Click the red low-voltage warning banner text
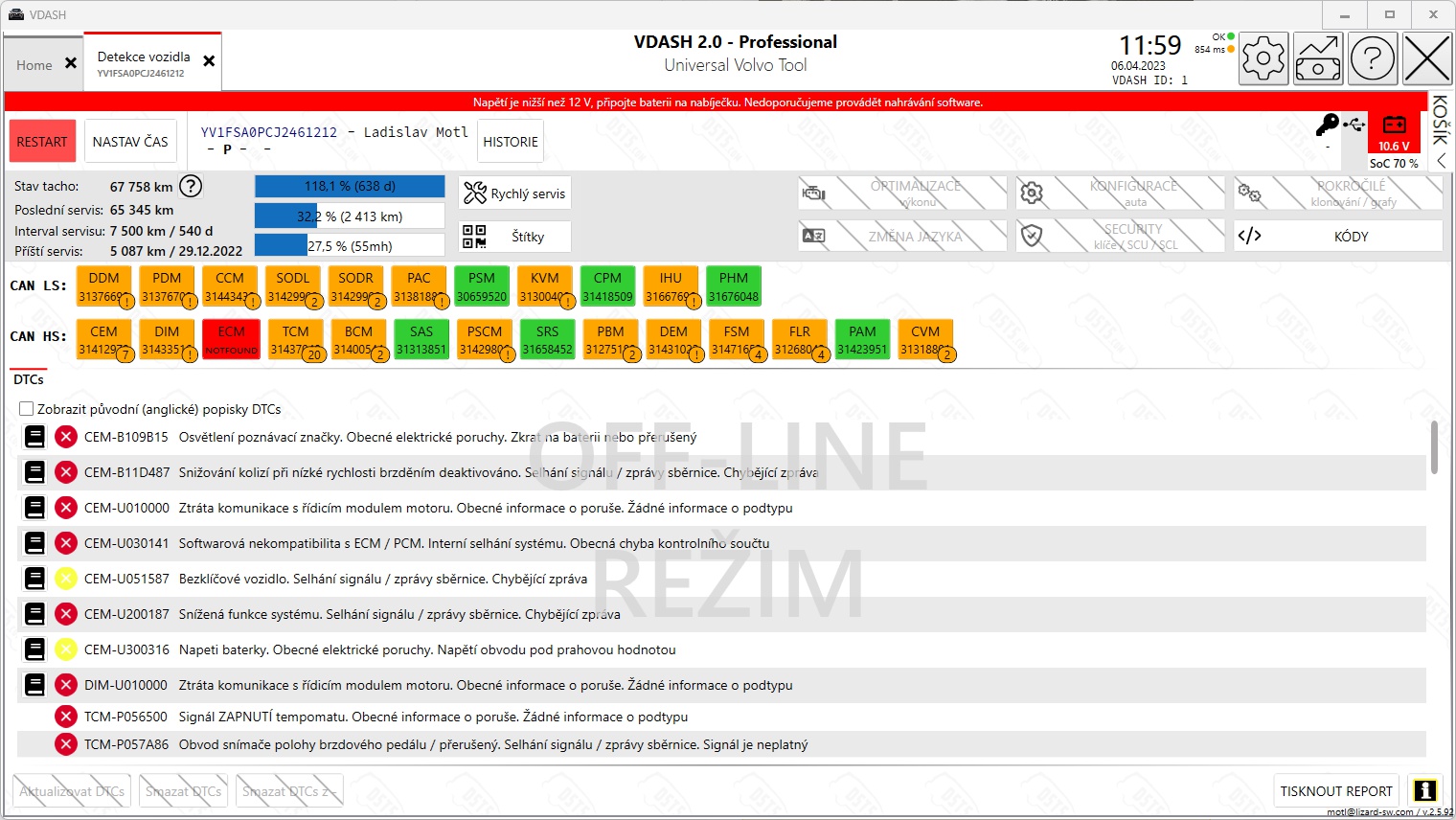Screen dimensions: 1456x820 pyautogui.click(x=728, y=102)
